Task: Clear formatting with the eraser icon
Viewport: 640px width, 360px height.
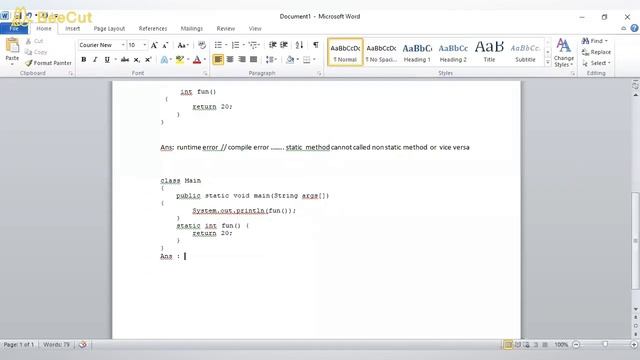Action: 202,45
